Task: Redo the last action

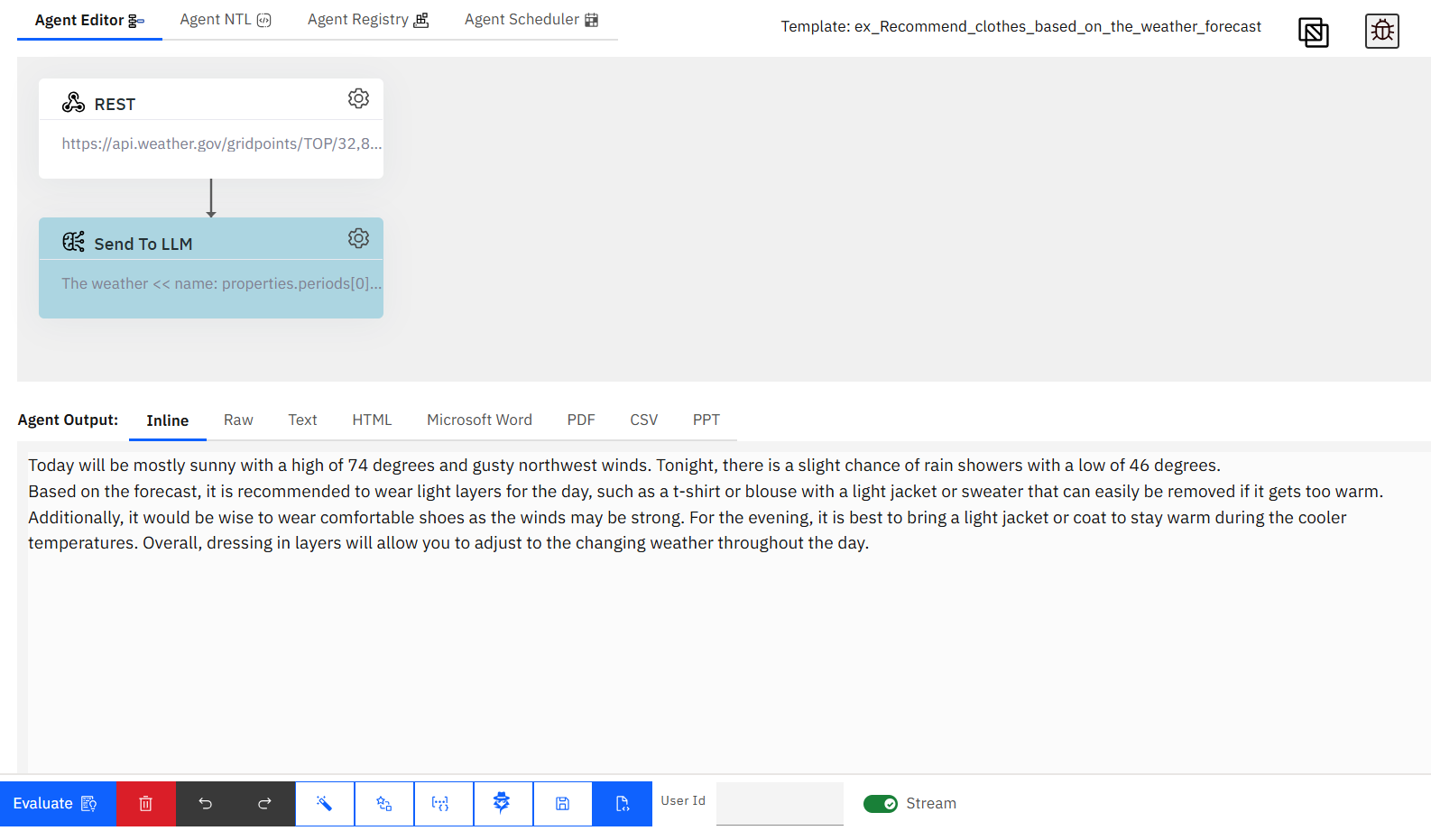Action: tap(265, 804)
